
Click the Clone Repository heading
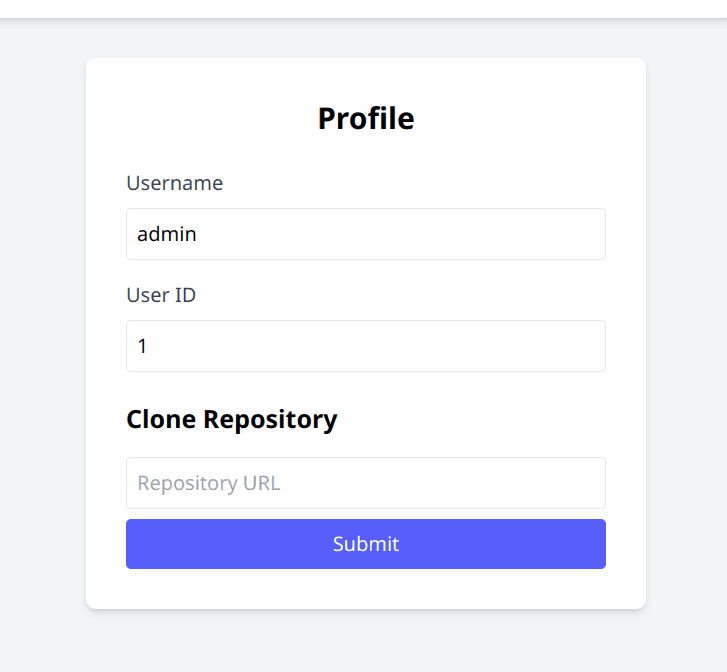tap(231, 419)
